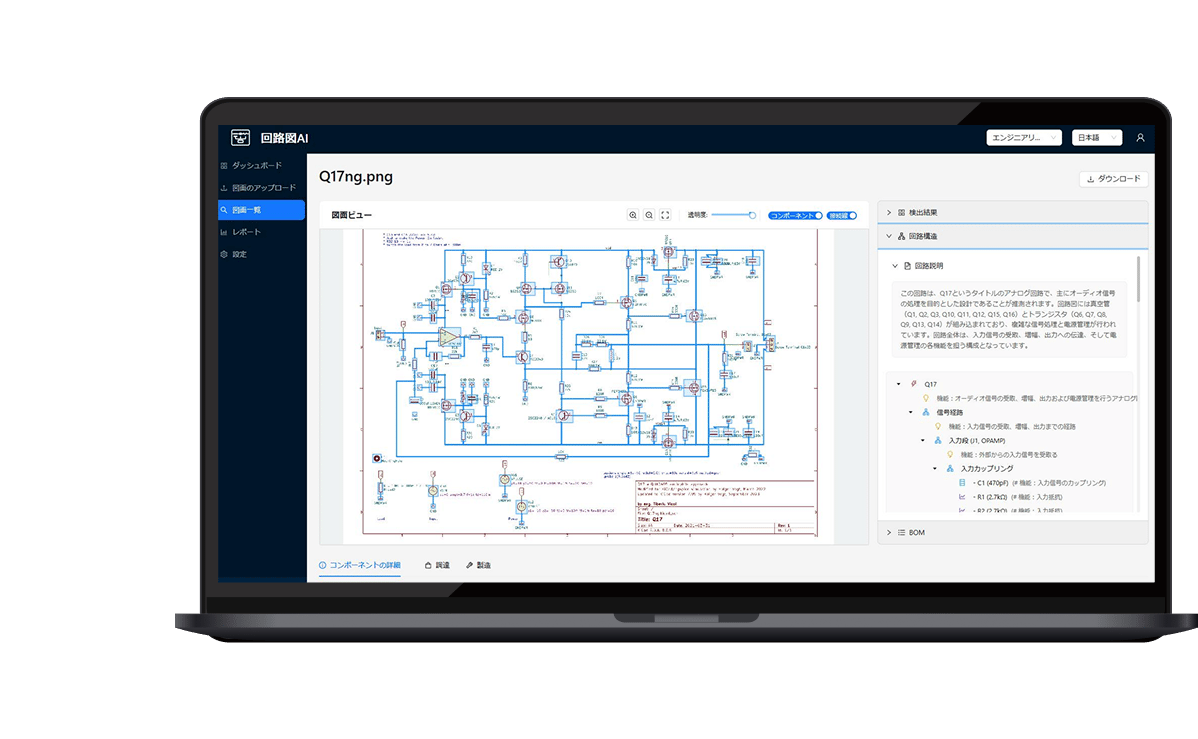Switch to the 調達 tab
This screenshot has width=1198, height=739.
437,565
